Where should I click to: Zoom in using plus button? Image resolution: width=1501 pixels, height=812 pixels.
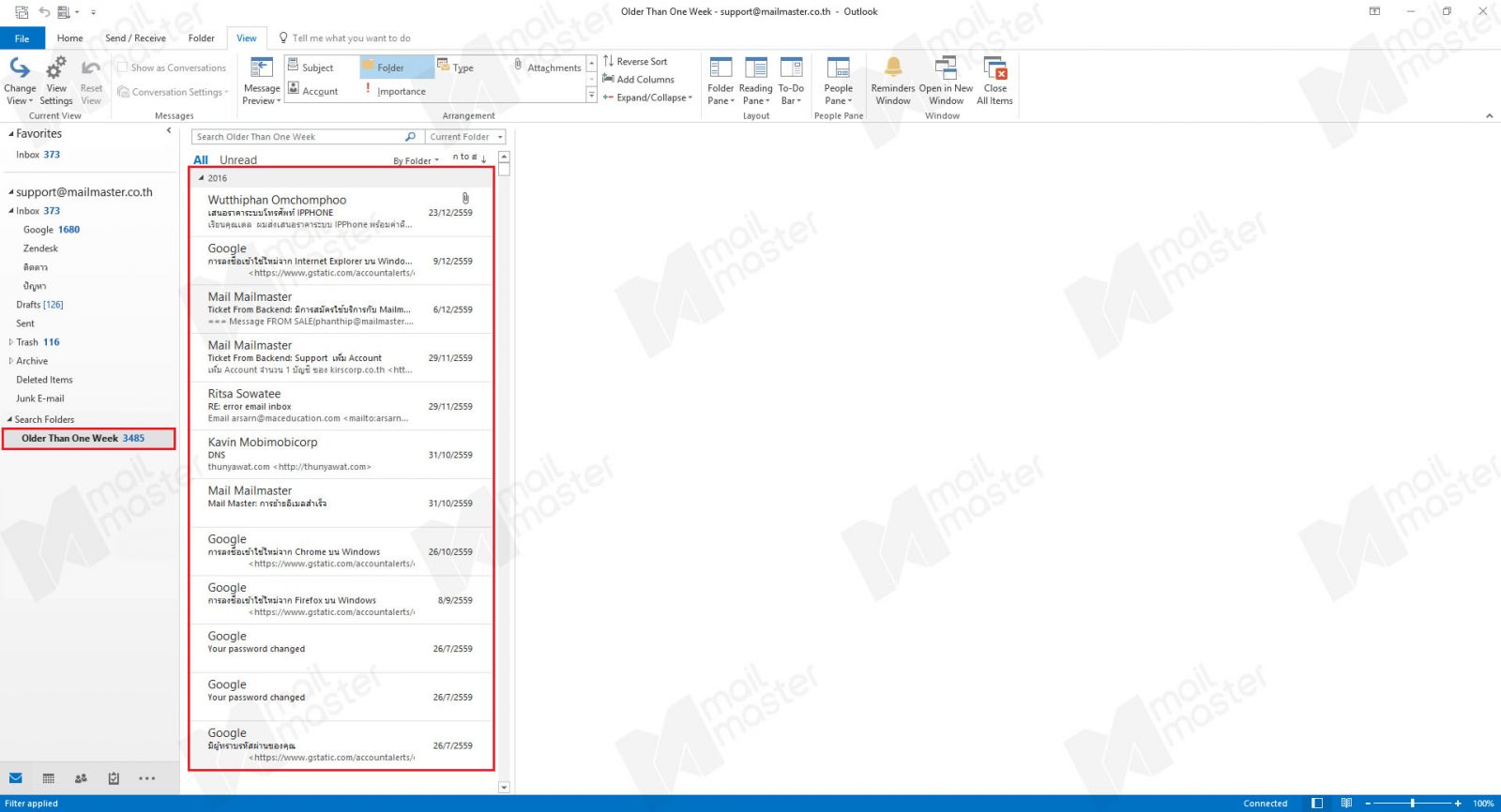point(1458,804)
